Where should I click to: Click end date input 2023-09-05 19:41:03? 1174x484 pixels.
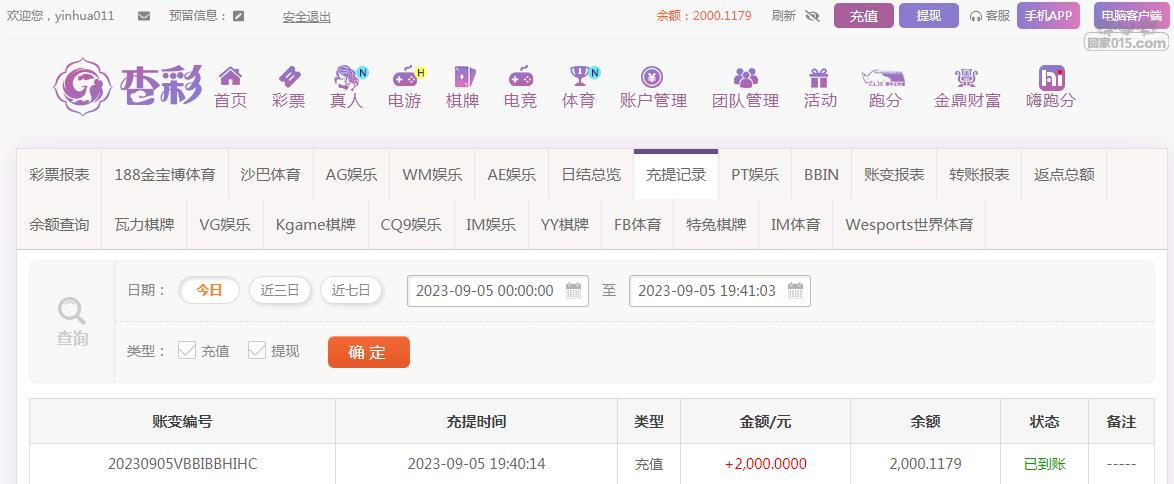point(720,291)
